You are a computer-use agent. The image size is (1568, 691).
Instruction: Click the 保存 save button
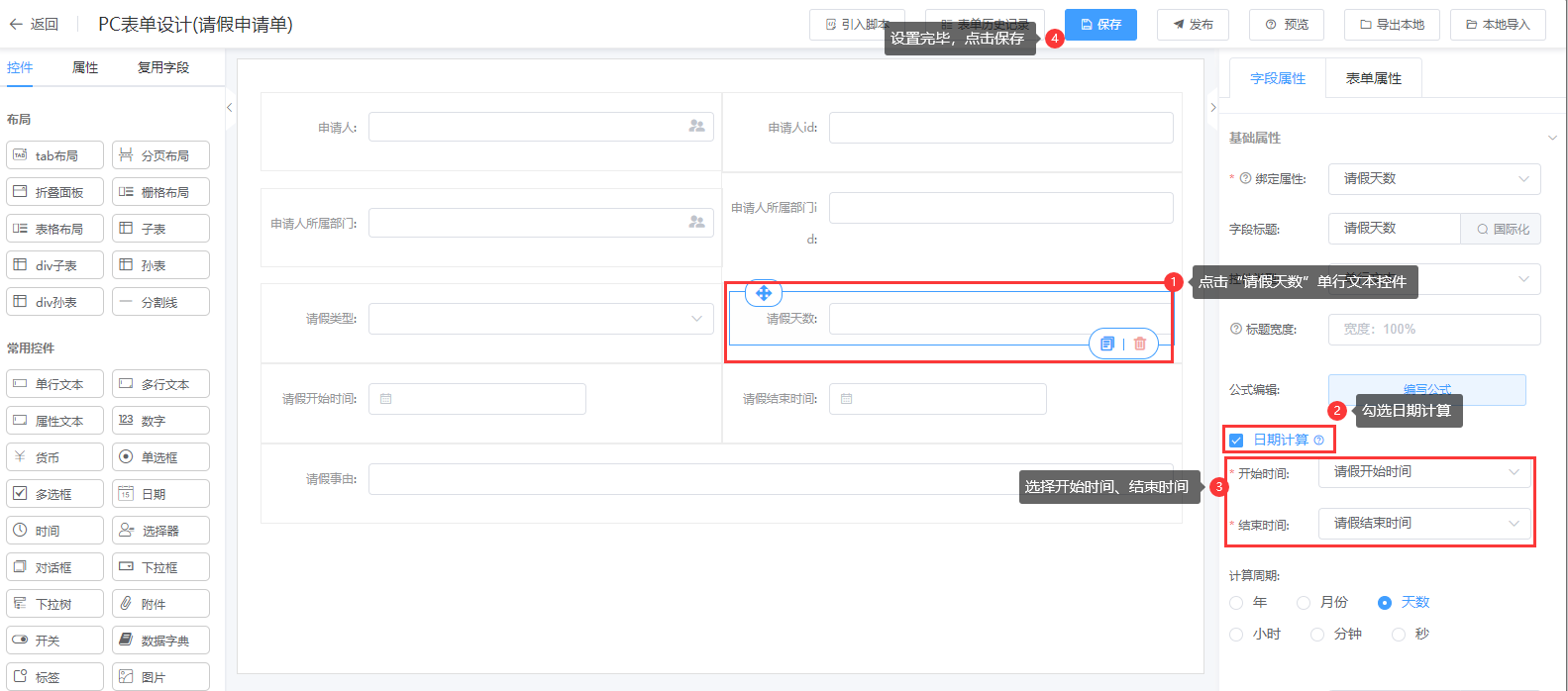(x=1100, y=25)
